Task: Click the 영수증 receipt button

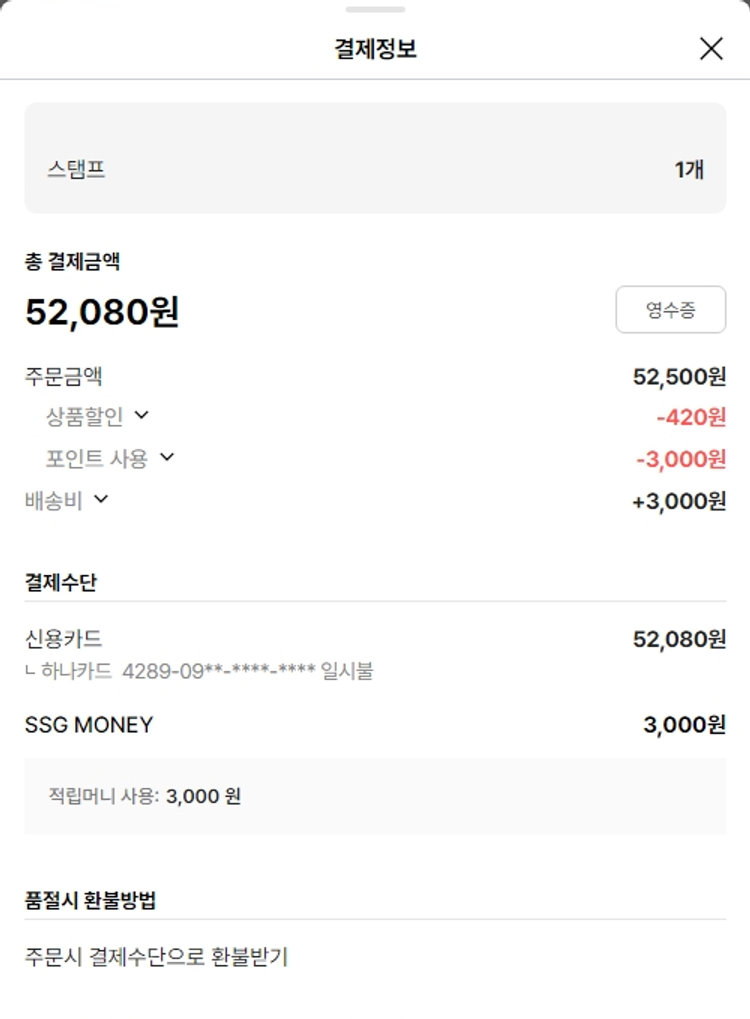Action: click(670, 310)
